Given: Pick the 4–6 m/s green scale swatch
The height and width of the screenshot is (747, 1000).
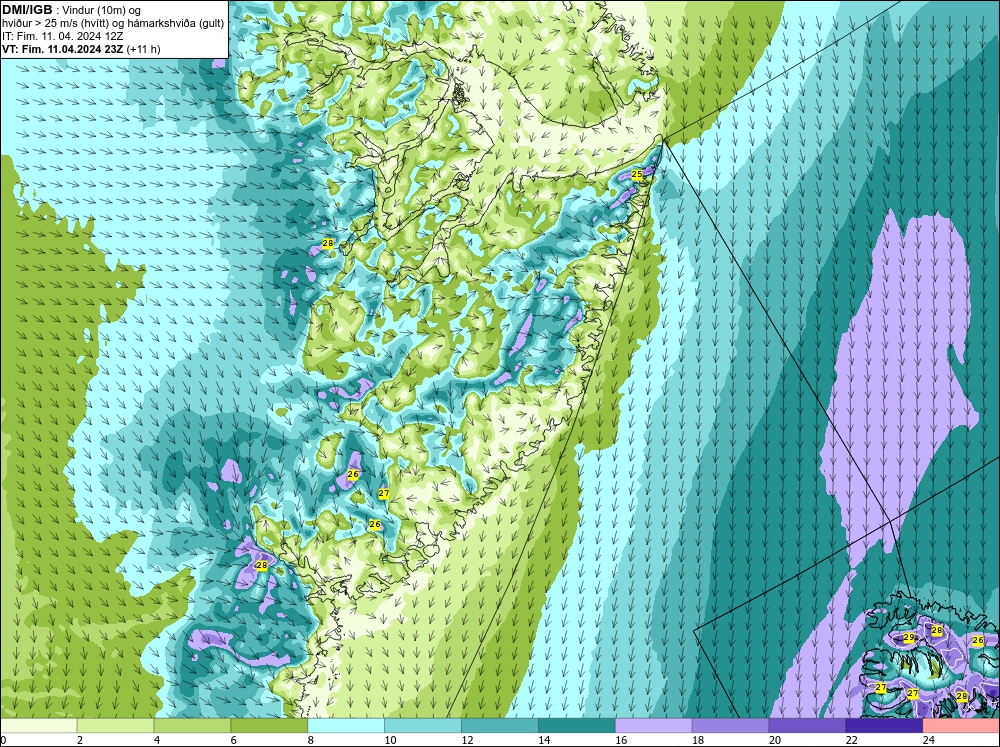Looking at the screenshot, I should point(192,726).
